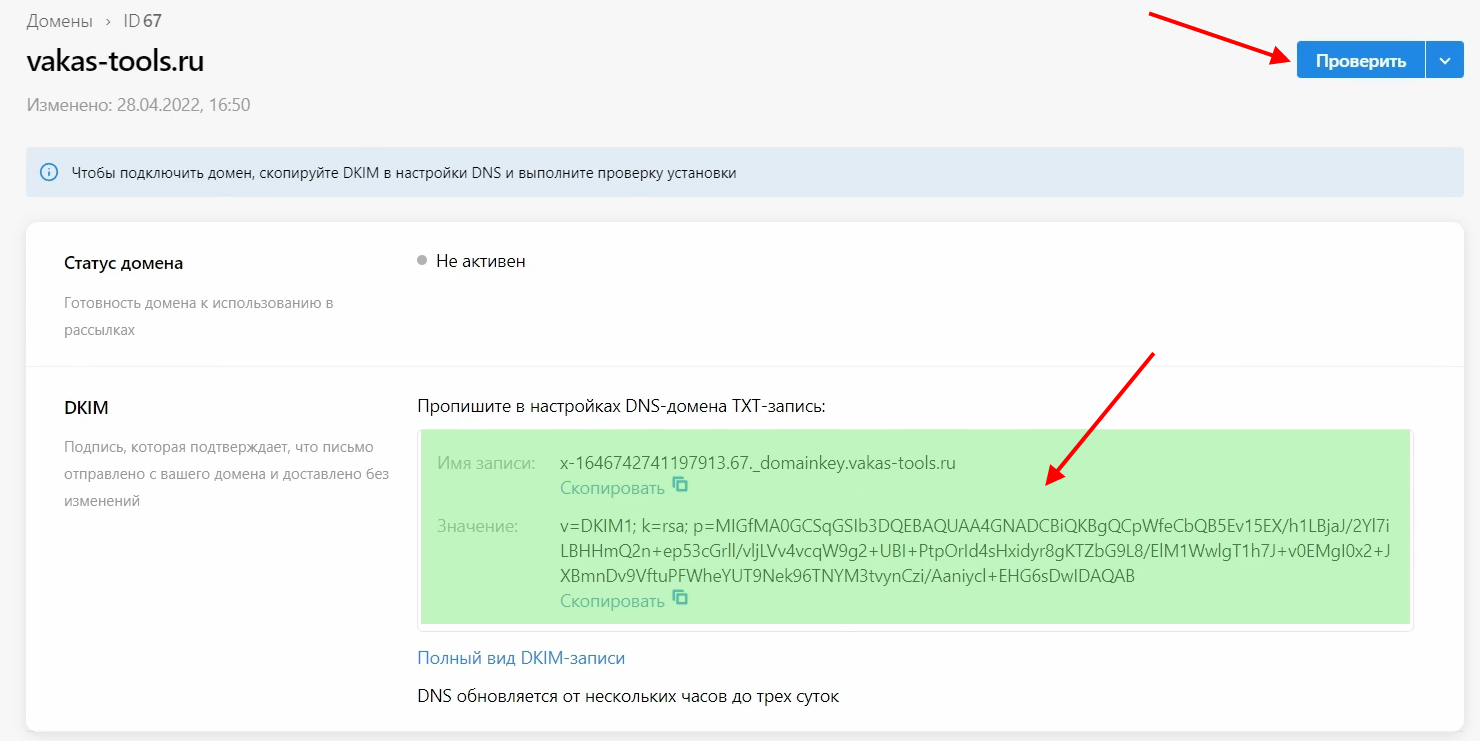Click Скопировать under the DKIM value
Image resolution: width=1480 pixels, height=741 pixels.
(612, 600)
